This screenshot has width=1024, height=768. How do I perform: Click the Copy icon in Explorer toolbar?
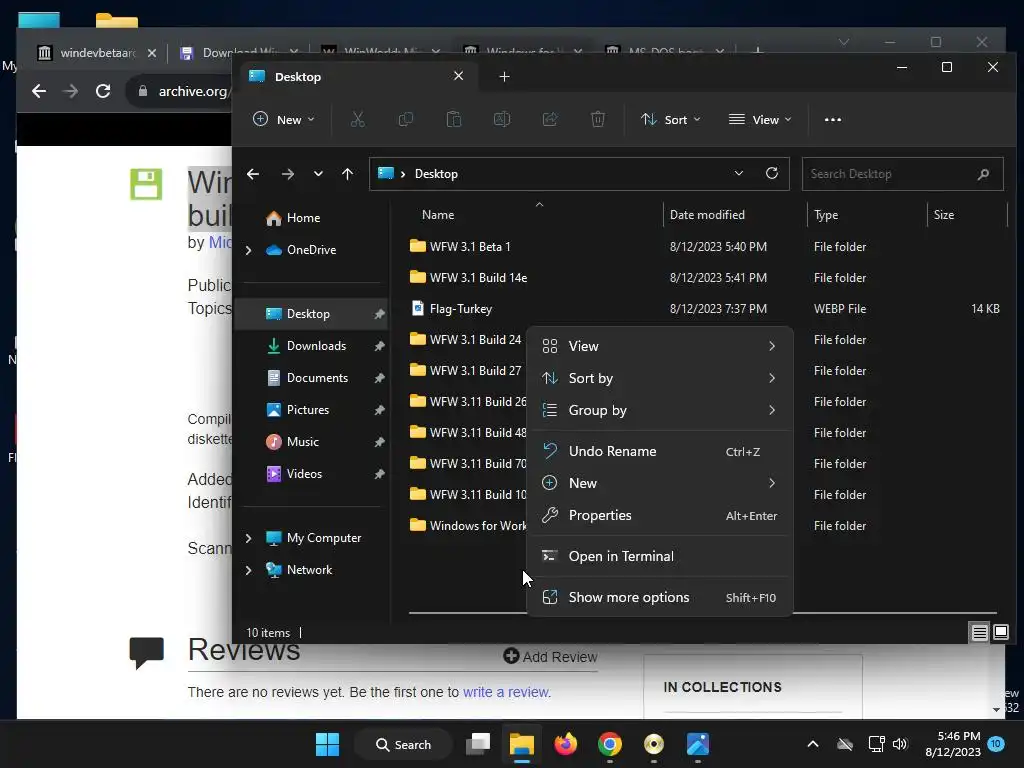click(x=406, y=120)
